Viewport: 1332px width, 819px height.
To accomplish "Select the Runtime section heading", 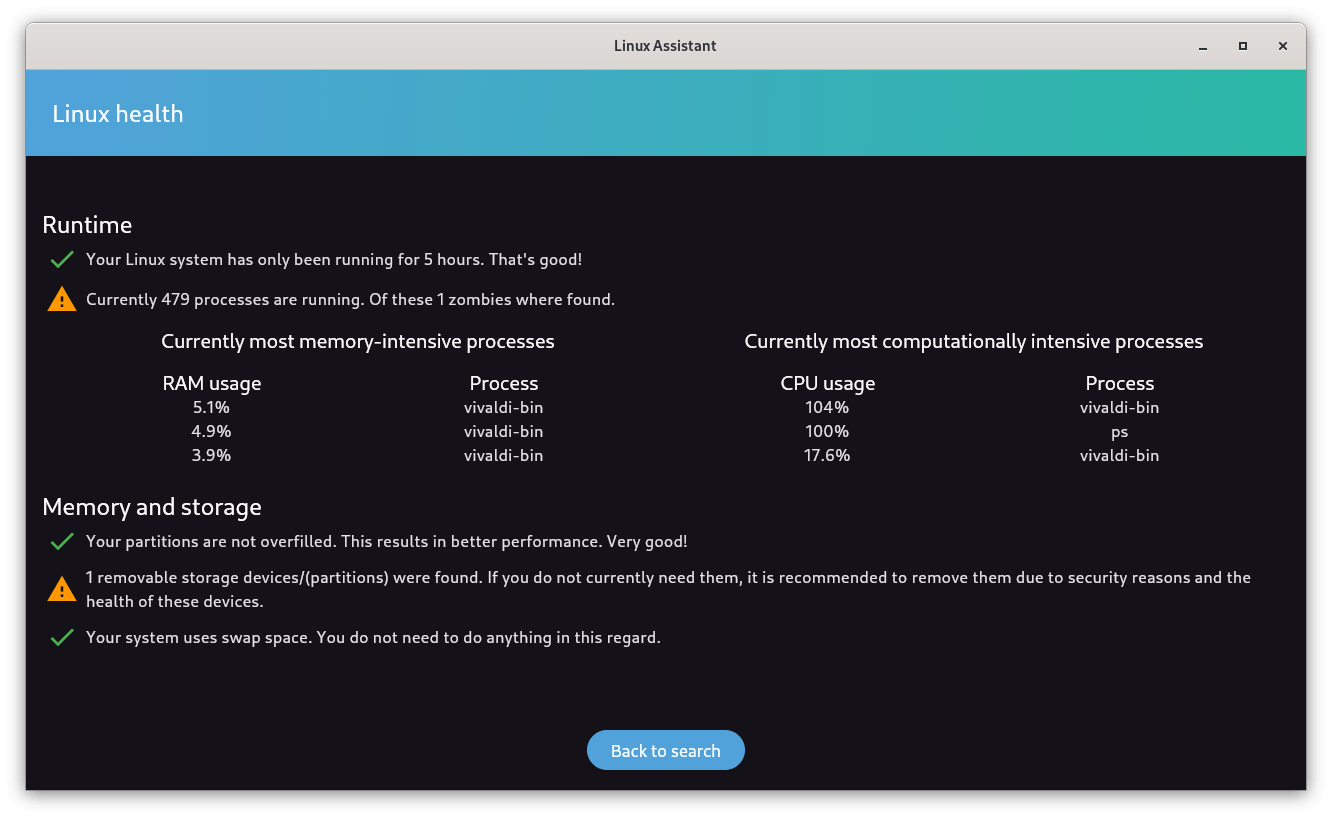I will coord(87,225).
